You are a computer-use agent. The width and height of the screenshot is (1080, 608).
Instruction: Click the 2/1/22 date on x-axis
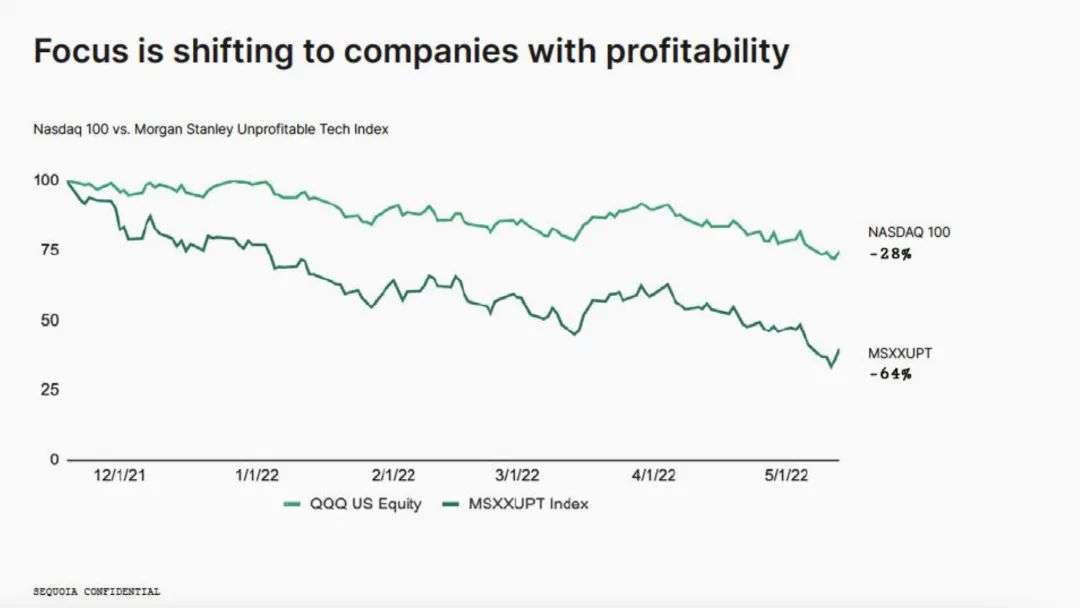click(x=393, y=475)
